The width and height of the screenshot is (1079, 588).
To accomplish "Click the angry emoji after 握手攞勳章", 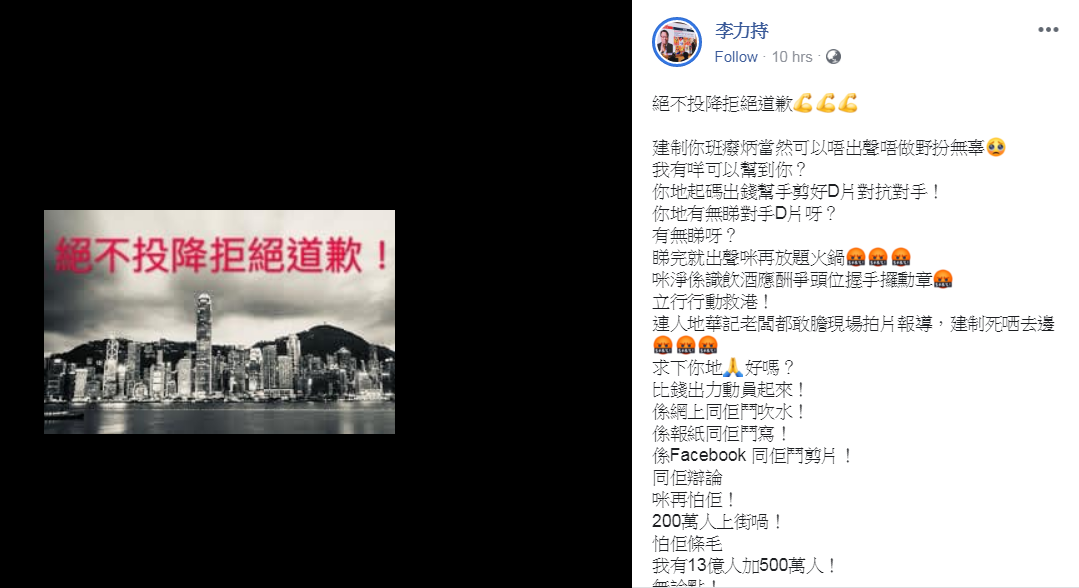I will [x=943, y=280].
